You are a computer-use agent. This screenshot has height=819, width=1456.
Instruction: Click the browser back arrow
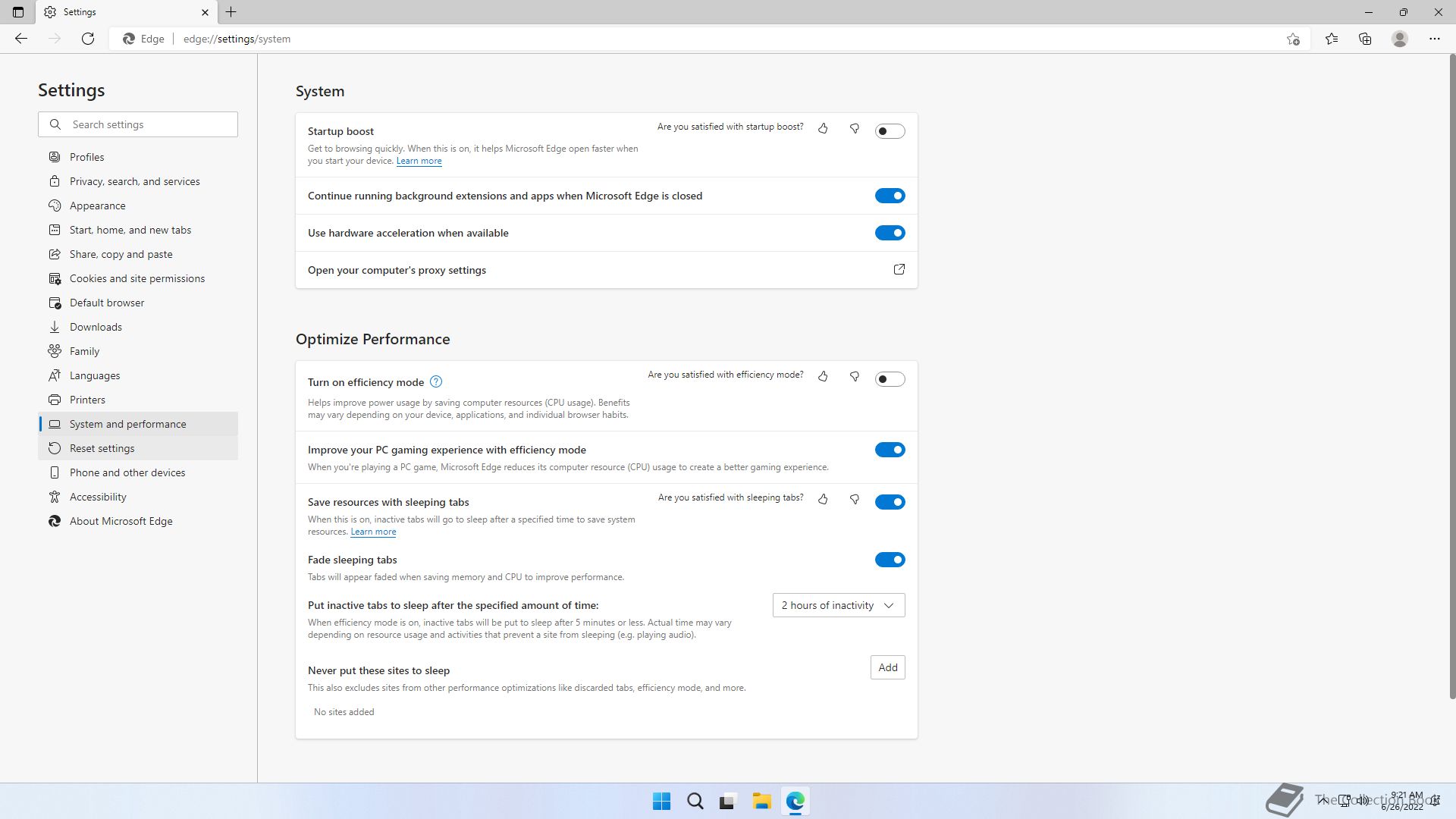pyautogui.click(x=21, y=39)
